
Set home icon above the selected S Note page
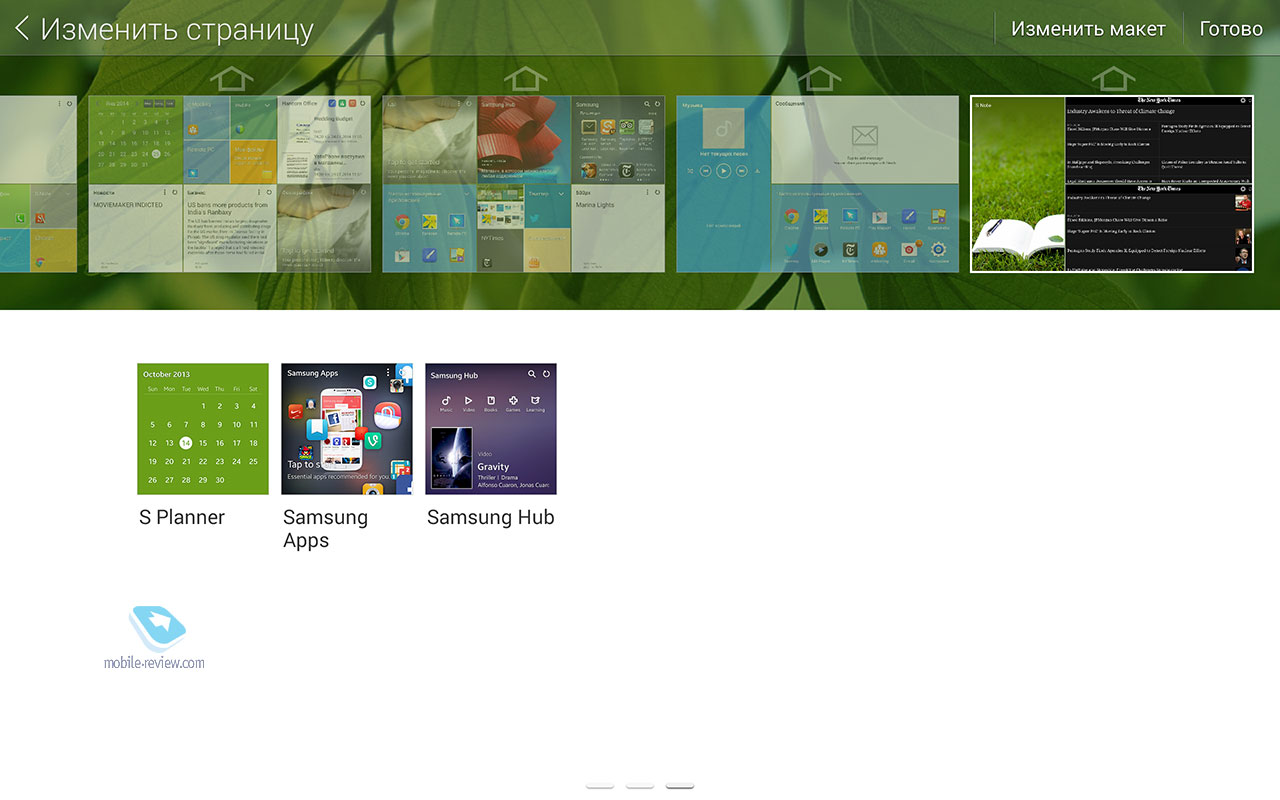1112,78
